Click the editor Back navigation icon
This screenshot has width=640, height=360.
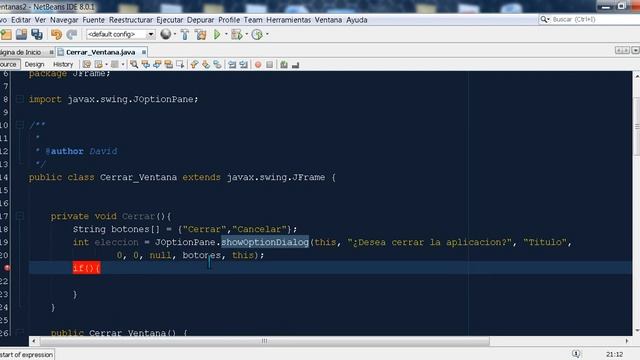pyautogui.click(x=98, y=64)
